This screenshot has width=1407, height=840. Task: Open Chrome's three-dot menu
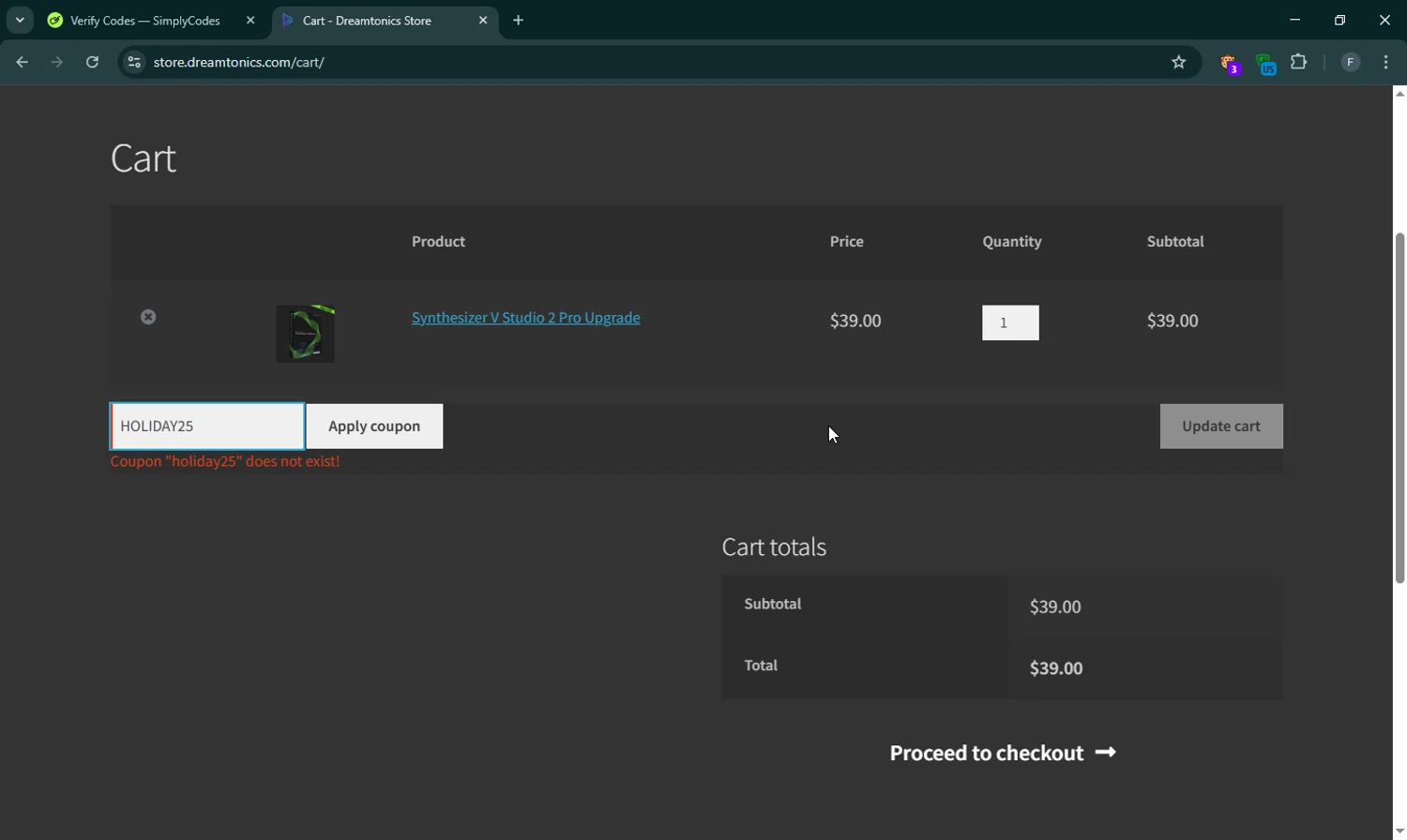(x=1386, y=63)
